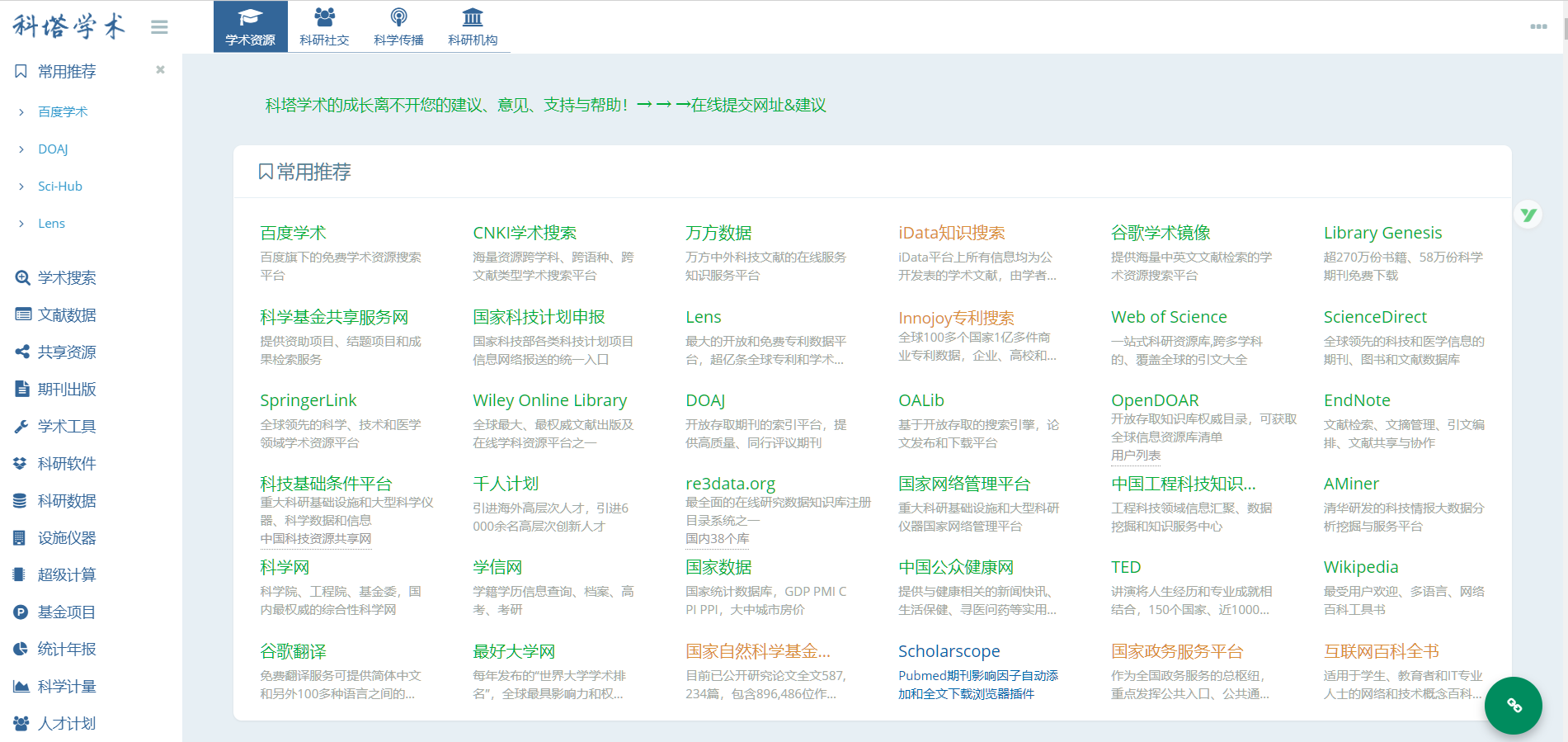Click the 人才计划 people icon in sidebar
This screenshot has width=1568, height=742.
[22, 723]
